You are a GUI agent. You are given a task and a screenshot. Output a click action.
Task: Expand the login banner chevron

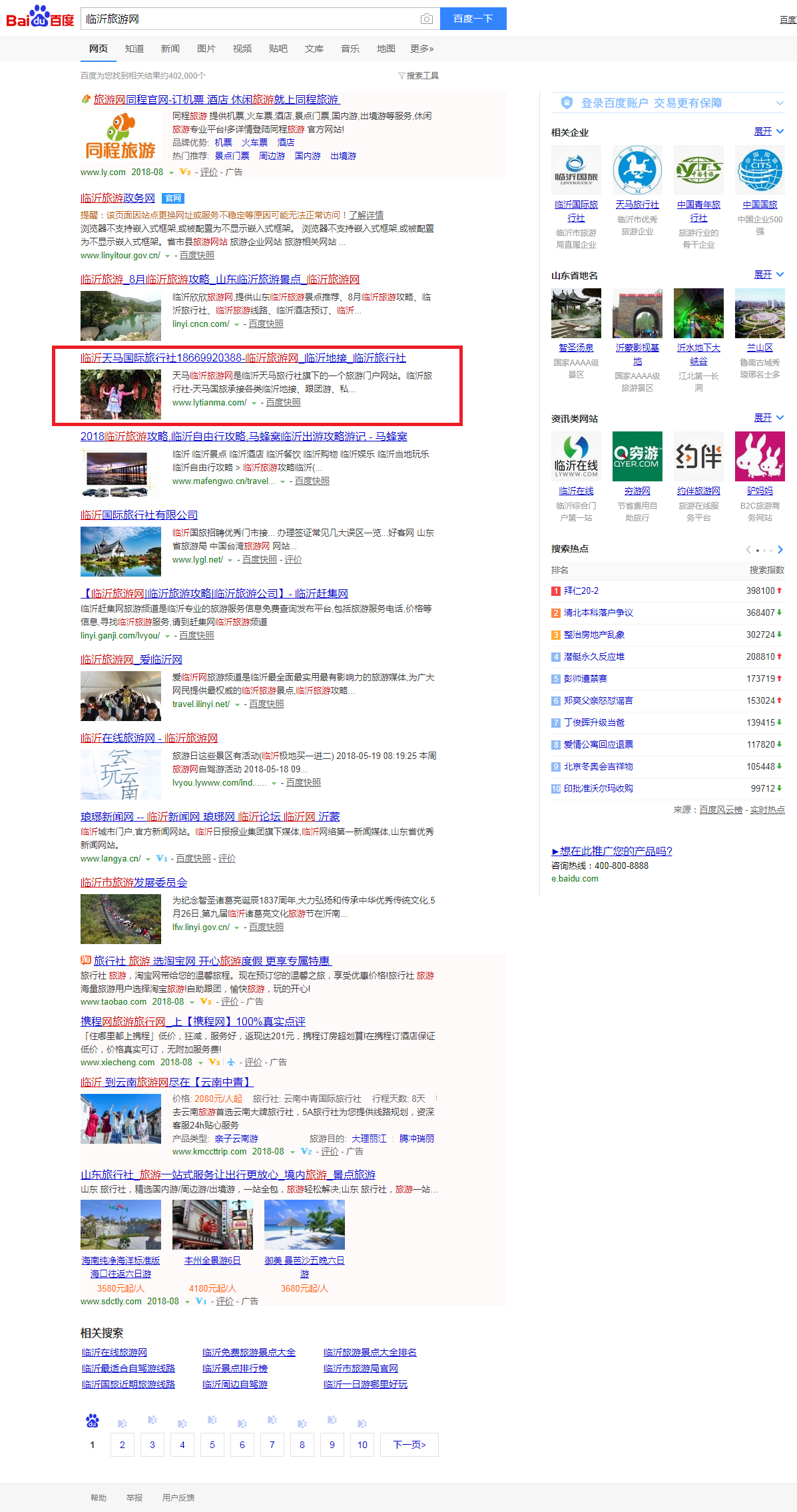(x=780, y=103)
